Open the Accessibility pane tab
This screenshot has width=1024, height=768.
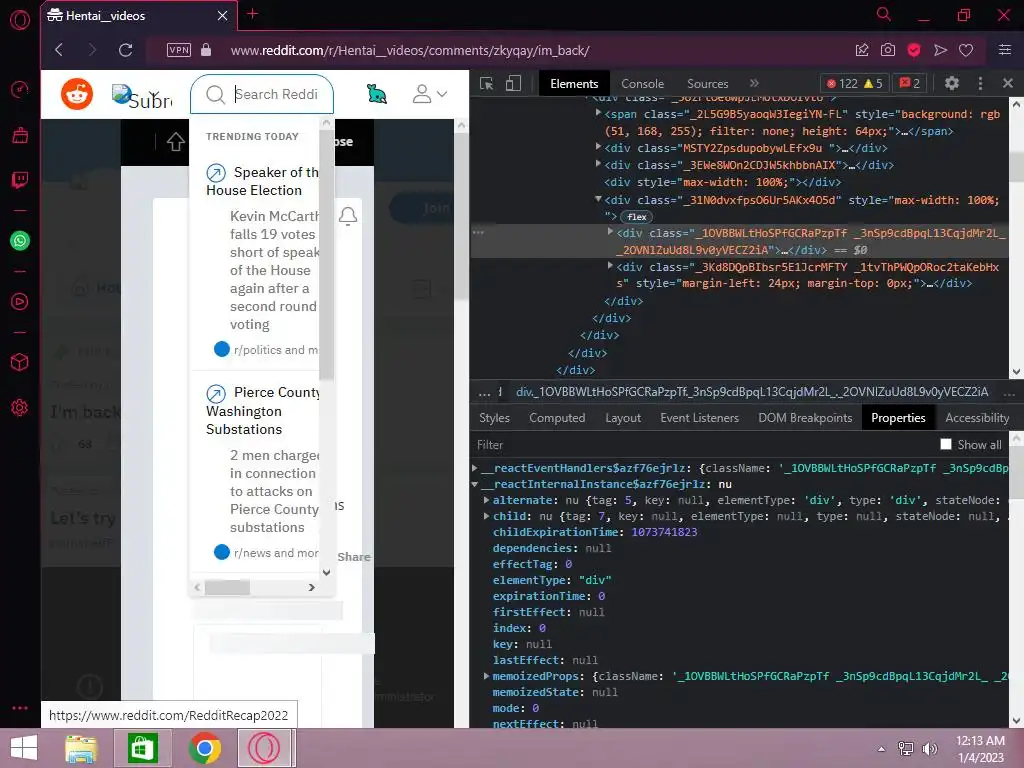click(977, 418)
